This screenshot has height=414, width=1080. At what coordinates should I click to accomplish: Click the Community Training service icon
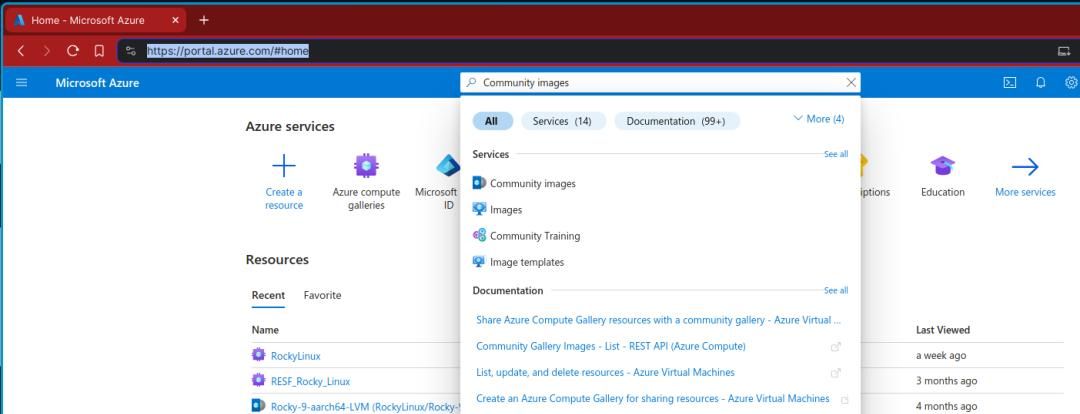tap(479, 235)
